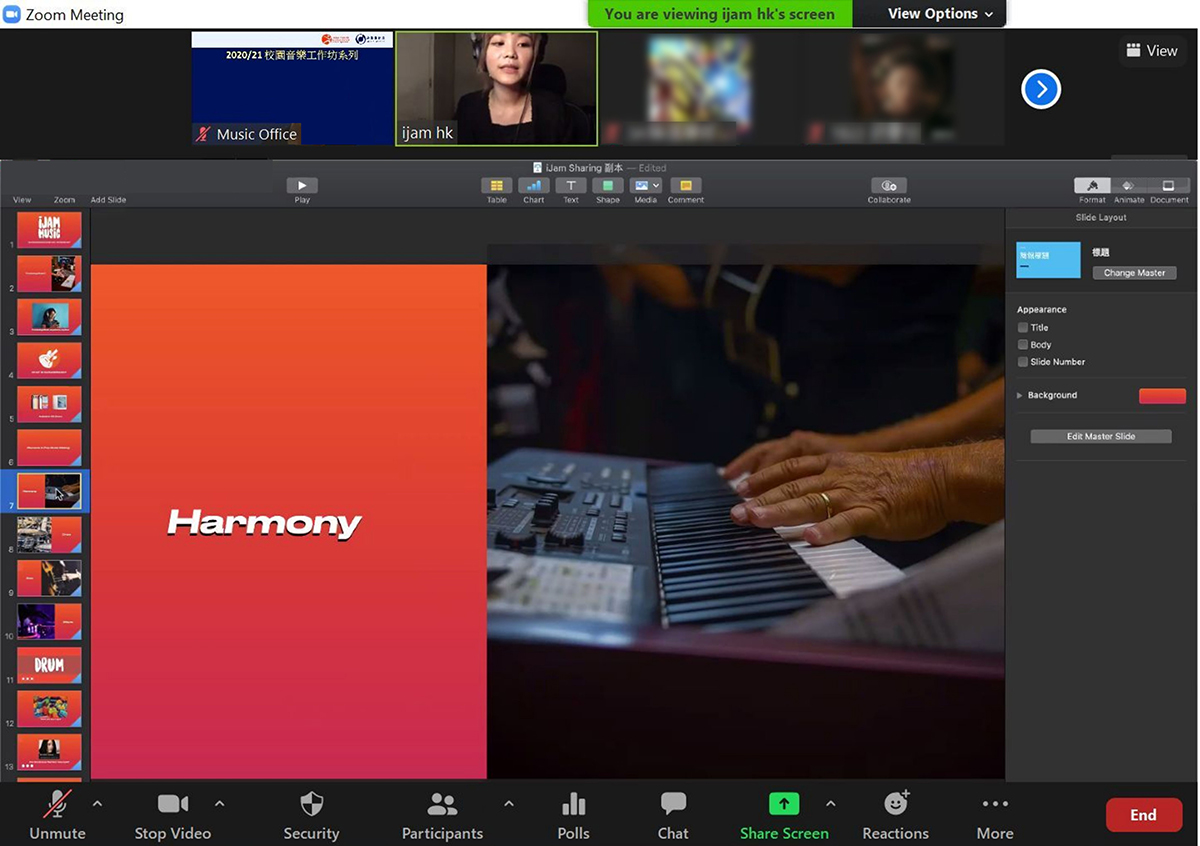Check the Slide Number checkbox

tap(1023, 362)
